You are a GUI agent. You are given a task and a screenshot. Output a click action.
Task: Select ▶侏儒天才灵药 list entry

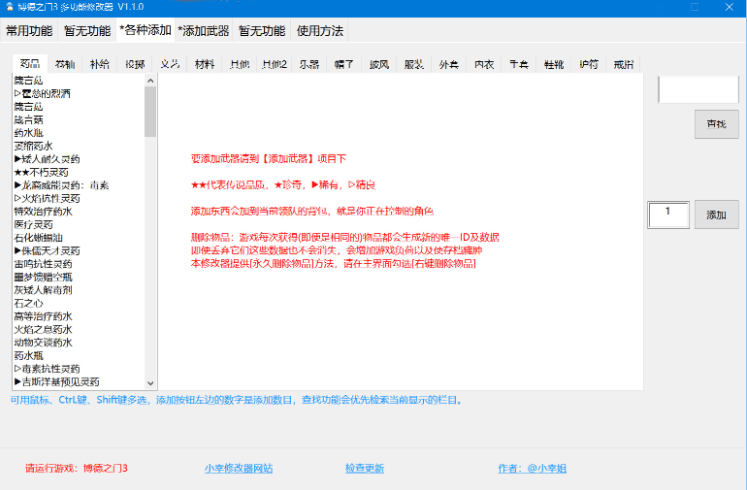[x=79, y=251]
